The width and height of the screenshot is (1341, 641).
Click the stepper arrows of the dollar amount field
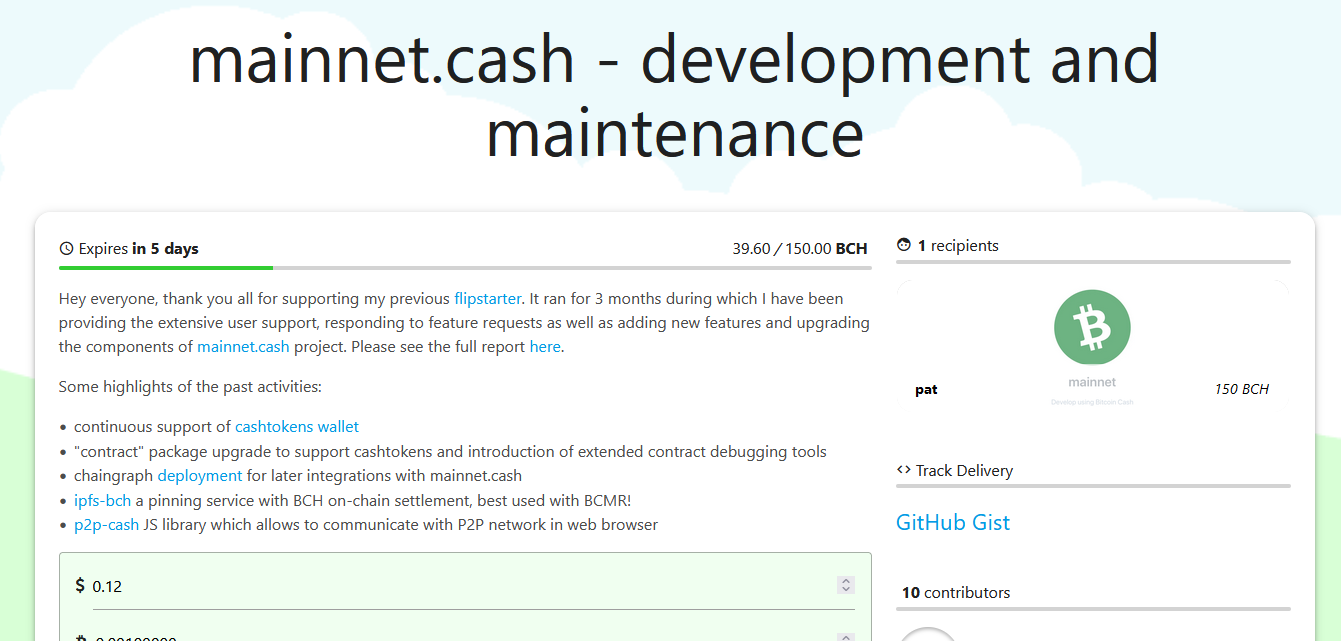click(846, 586)
